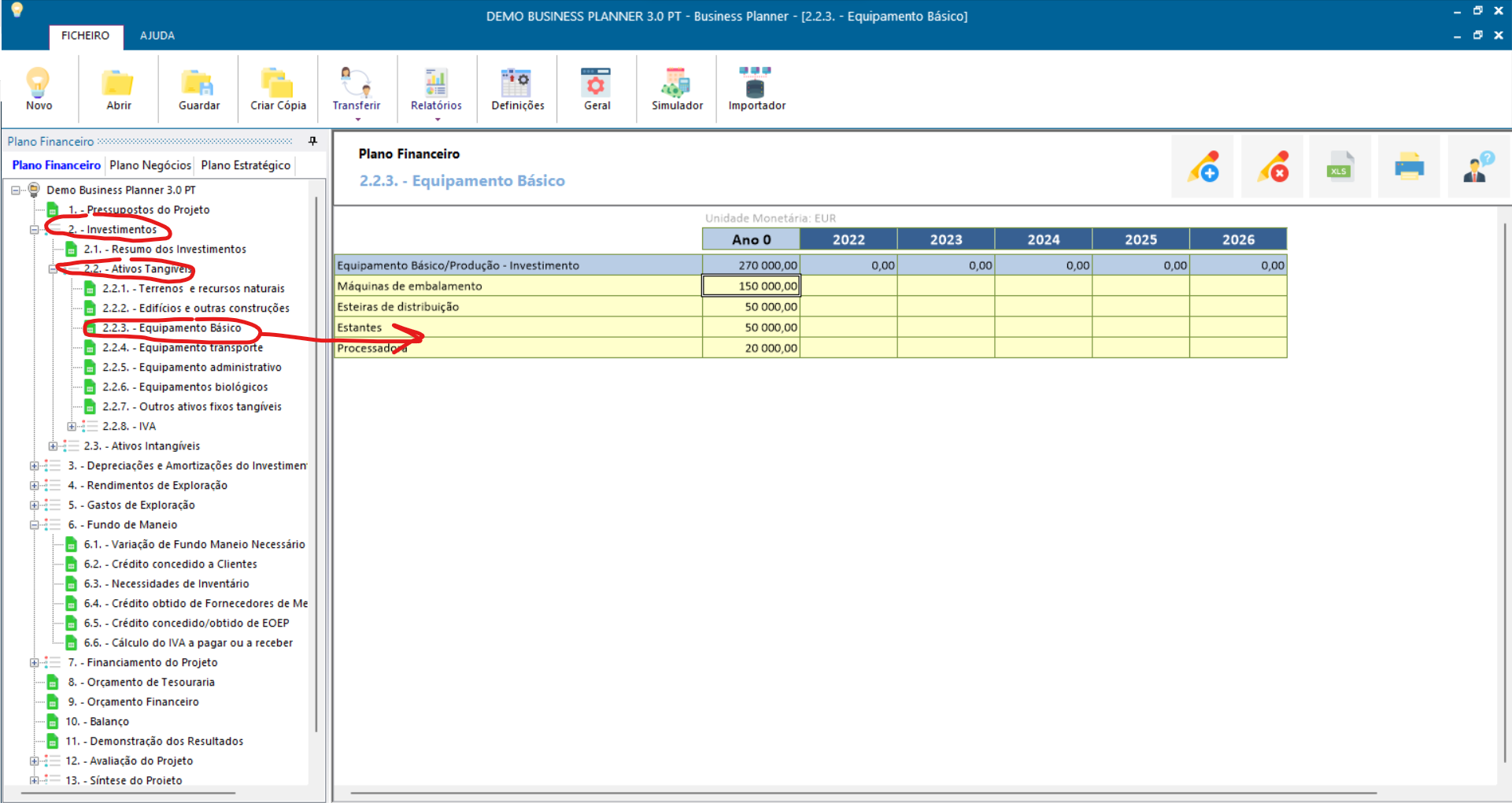Add a new row with the pencil-plus icon
The height and width of the screenshot is (803, 1512).
[1203, 166]
